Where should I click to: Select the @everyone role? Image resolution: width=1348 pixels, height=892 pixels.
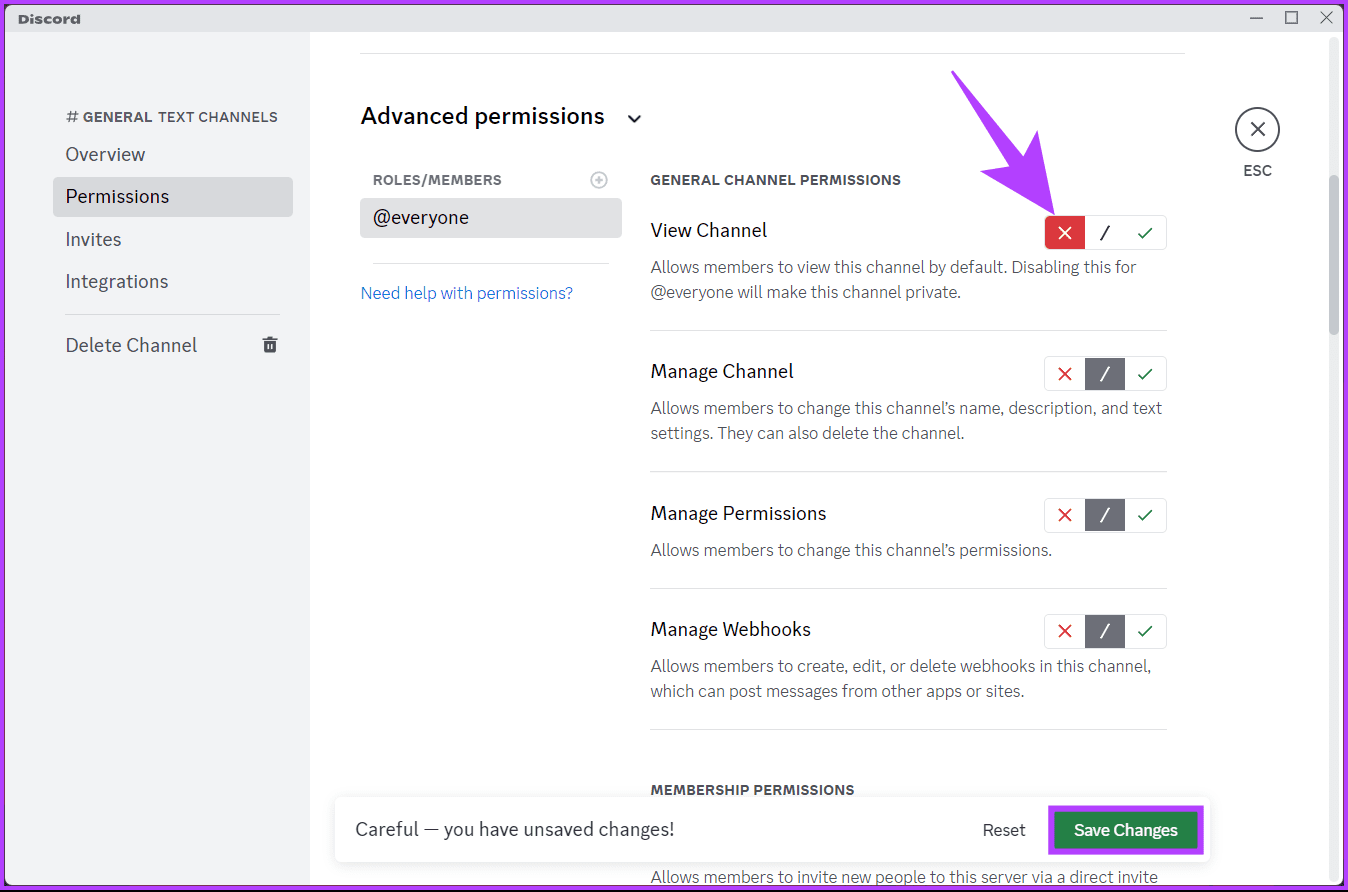(490, 218)
